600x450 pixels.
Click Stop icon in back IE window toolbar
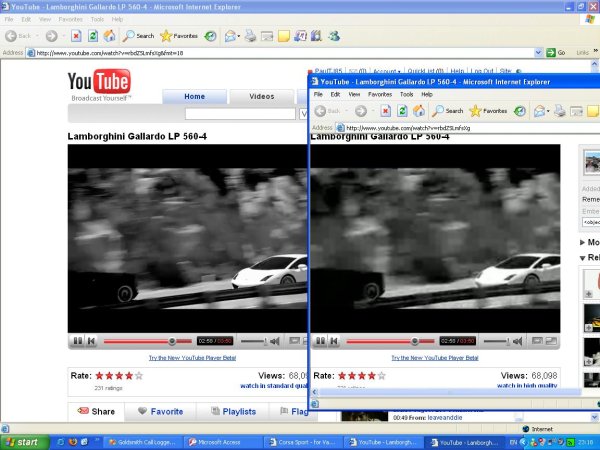point(76,36)
